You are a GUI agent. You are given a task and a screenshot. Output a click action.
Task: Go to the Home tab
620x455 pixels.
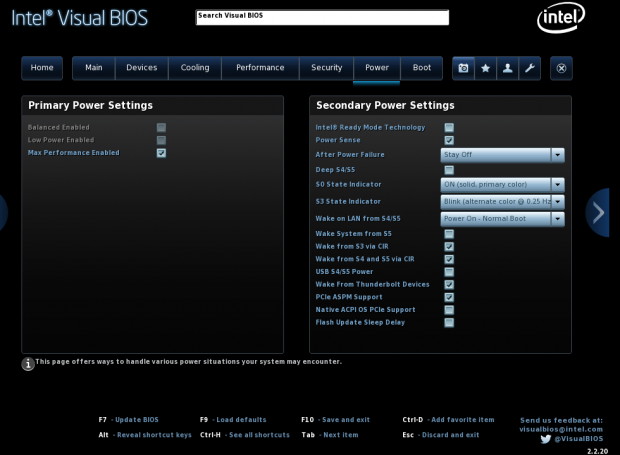click(x=42, y=68)
